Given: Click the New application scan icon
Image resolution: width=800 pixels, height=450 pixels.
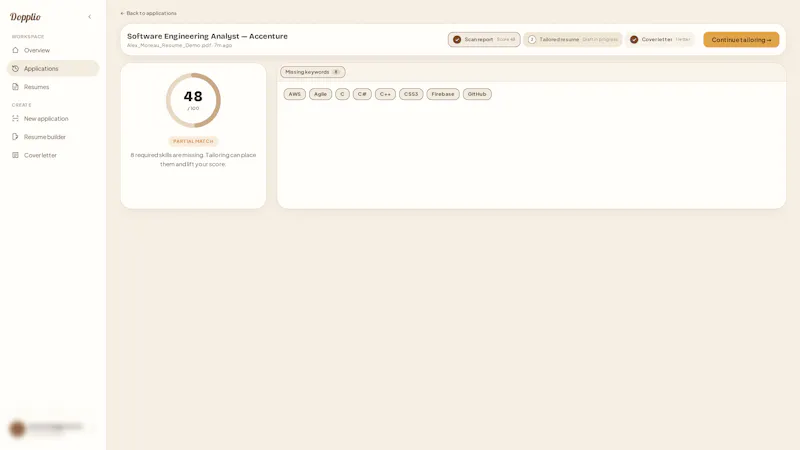Looking at the screenshot, I should [x=15, y=118].
